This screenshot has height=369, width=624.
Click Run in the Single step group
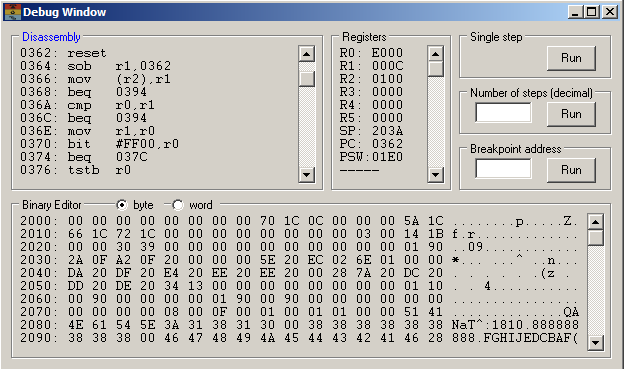coord(571,58)
